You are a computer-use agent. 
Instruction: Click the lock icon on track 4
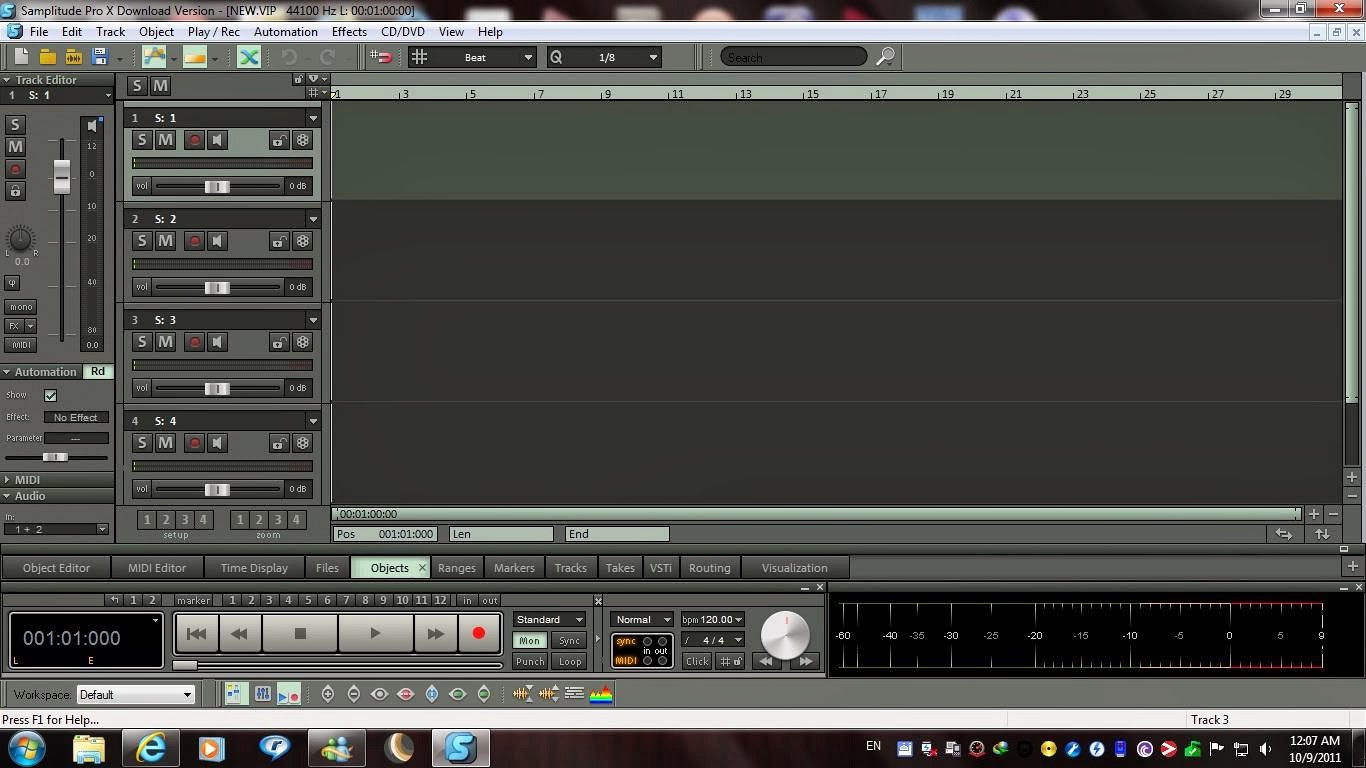279,443
